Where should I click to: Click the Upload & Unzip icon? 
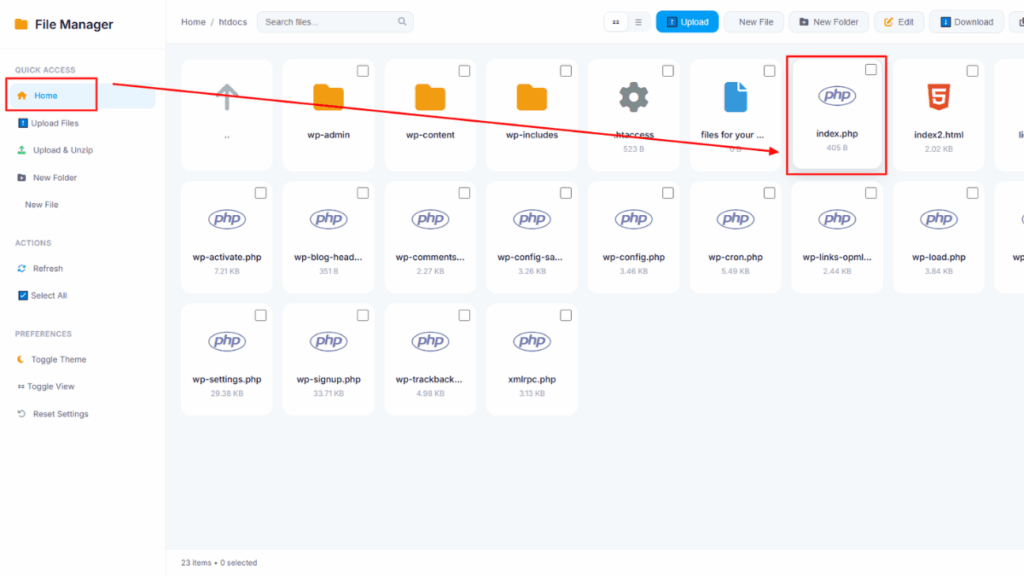[x=24, y=149]
